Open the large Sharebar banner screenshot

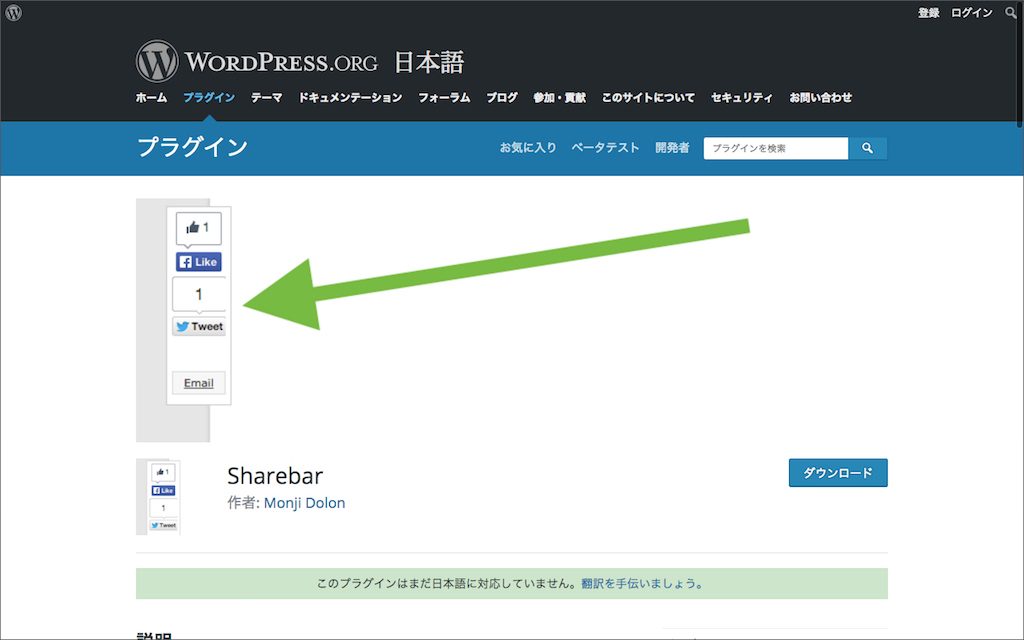(x=511, y=320)
